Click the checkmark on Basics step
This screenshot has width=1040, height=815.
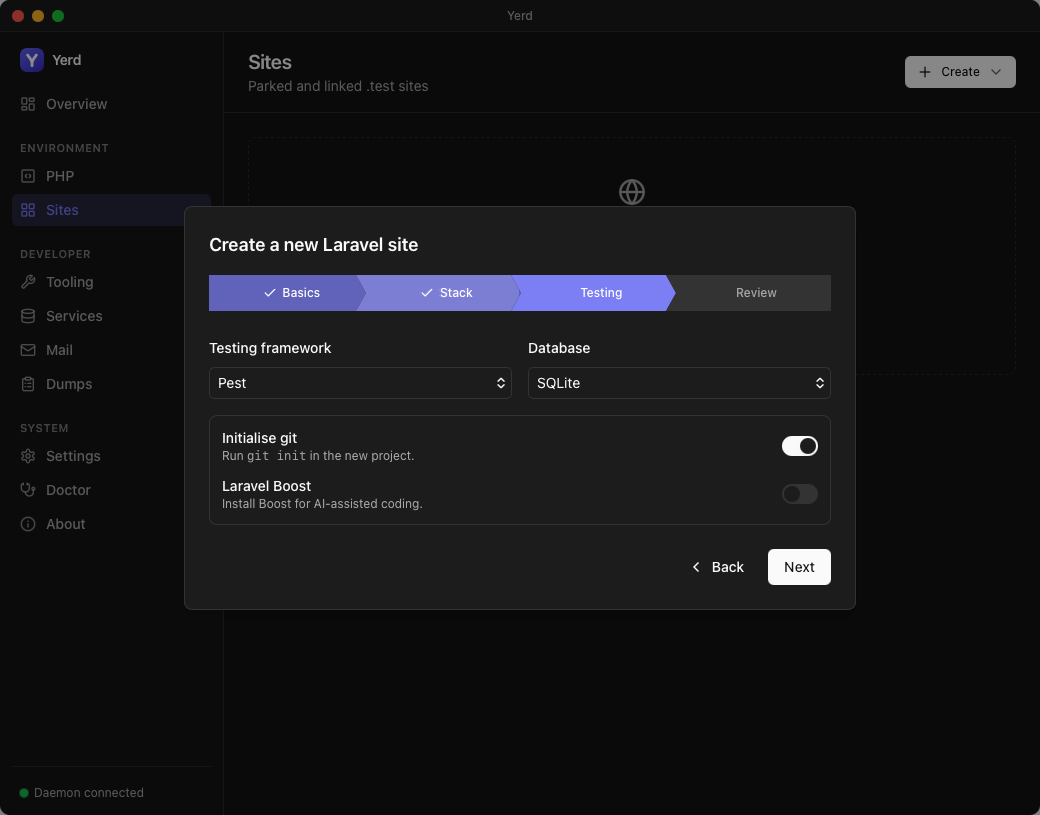point(269,292)
